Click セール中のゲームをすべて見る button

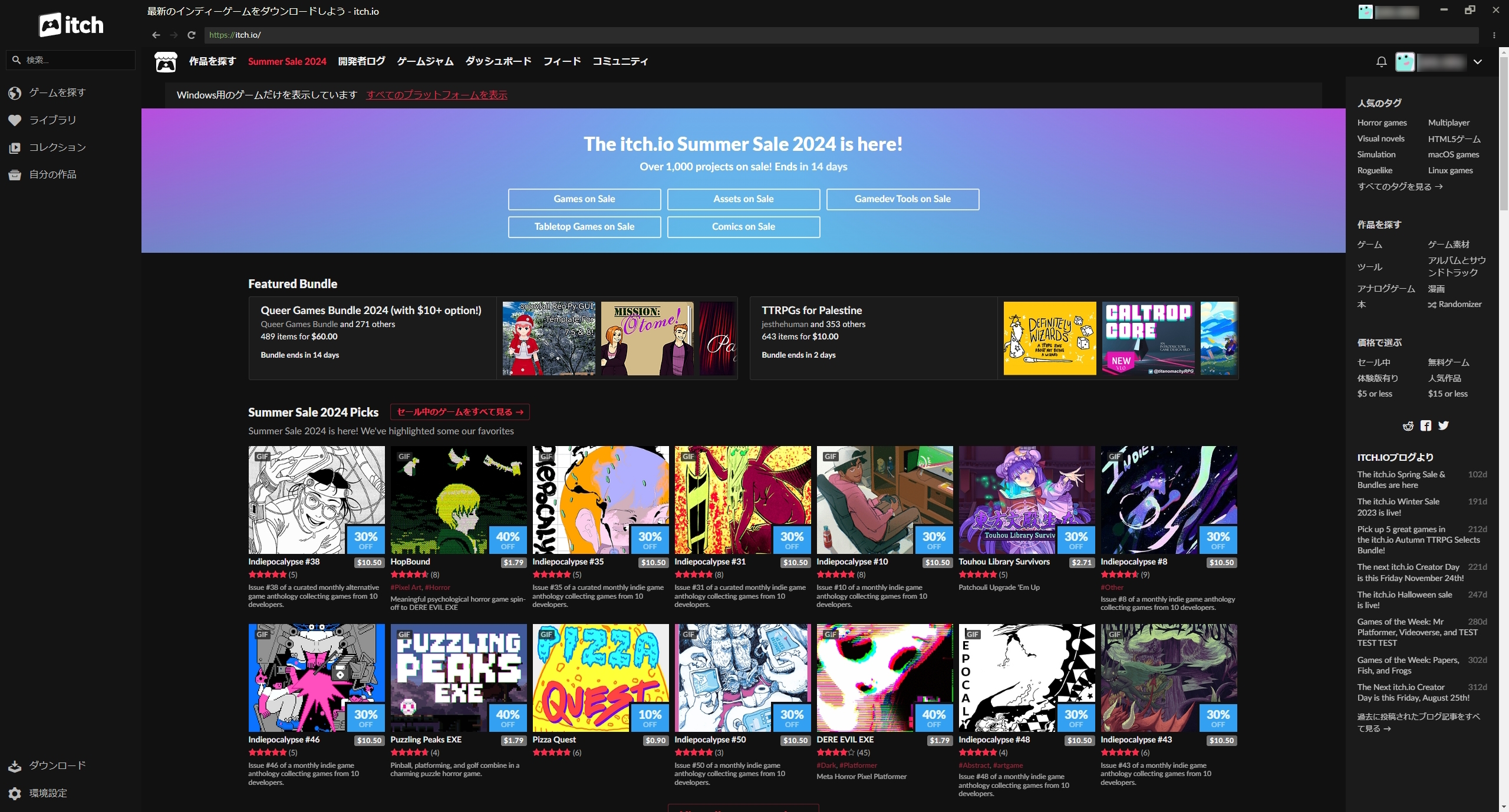click(x=460, y=412)
